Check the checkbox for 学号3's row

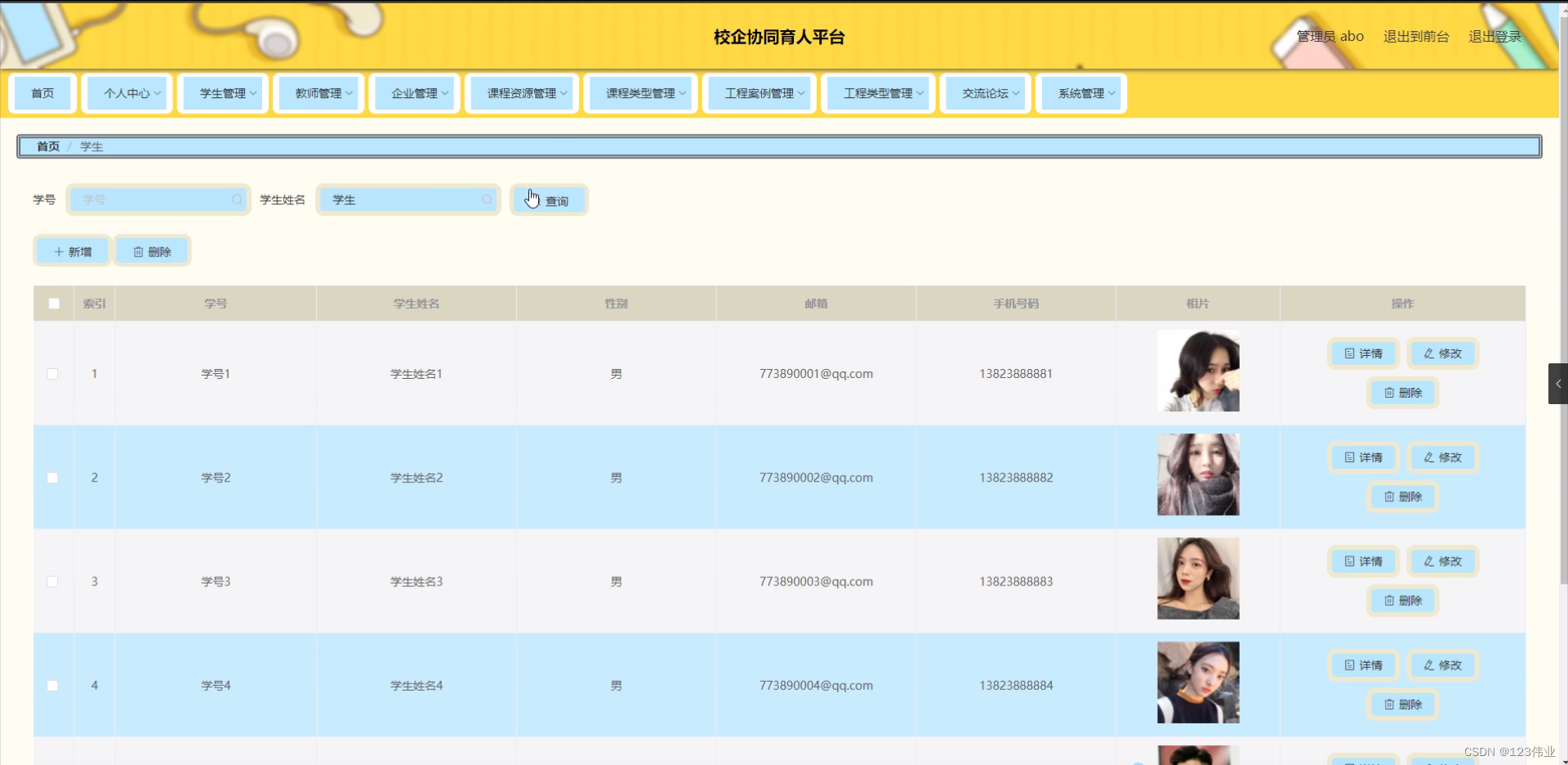tap(53, 581)
